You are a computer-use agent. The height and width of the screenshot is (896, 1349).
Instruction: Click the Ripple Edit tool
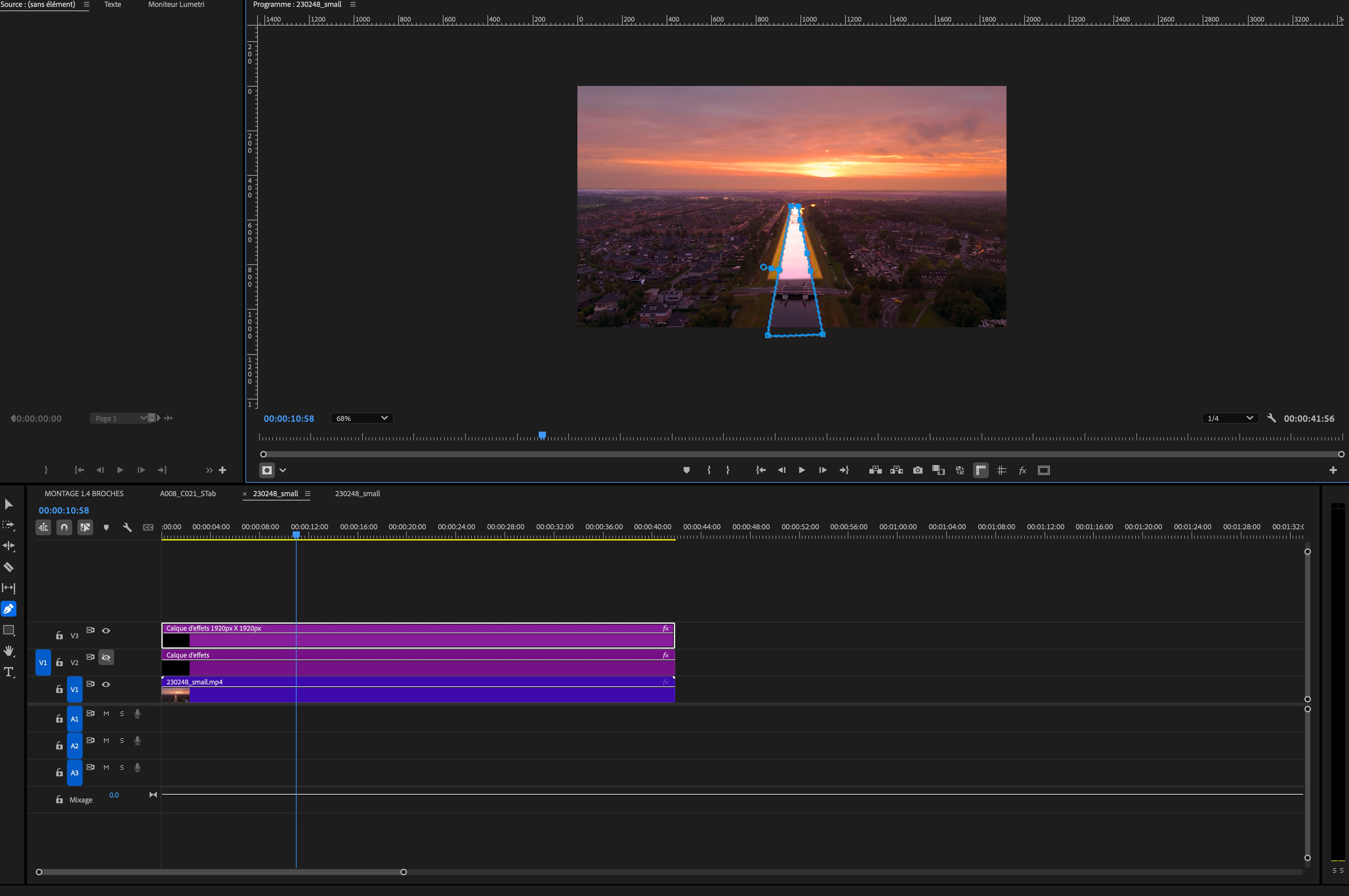9,546
